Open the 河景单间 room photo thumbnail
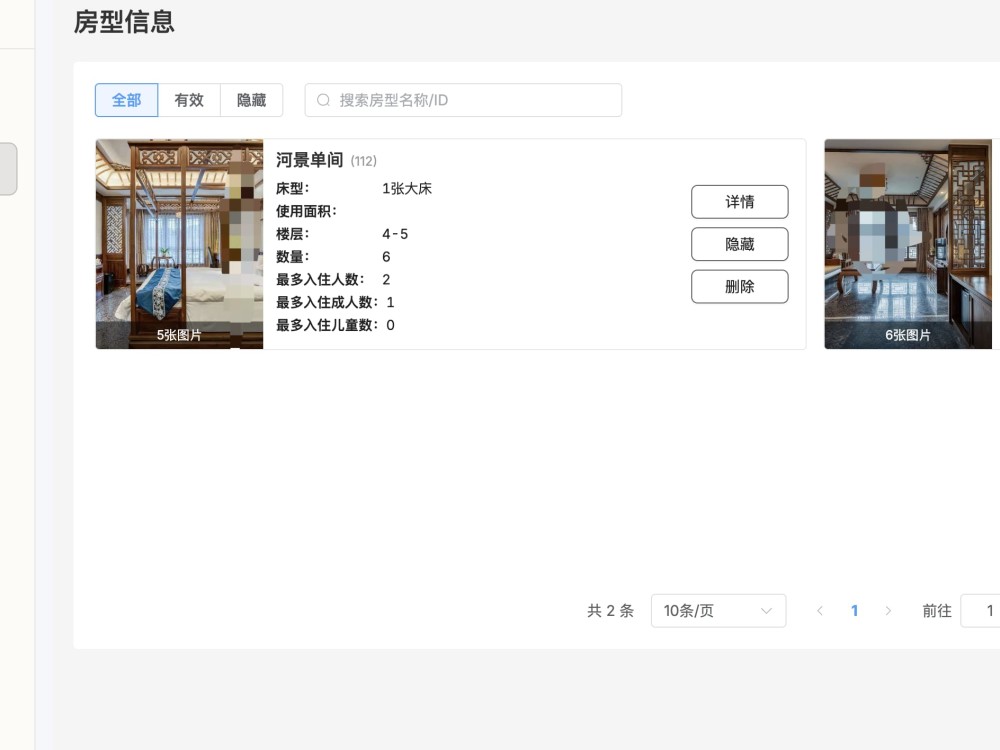 point(179,244)
